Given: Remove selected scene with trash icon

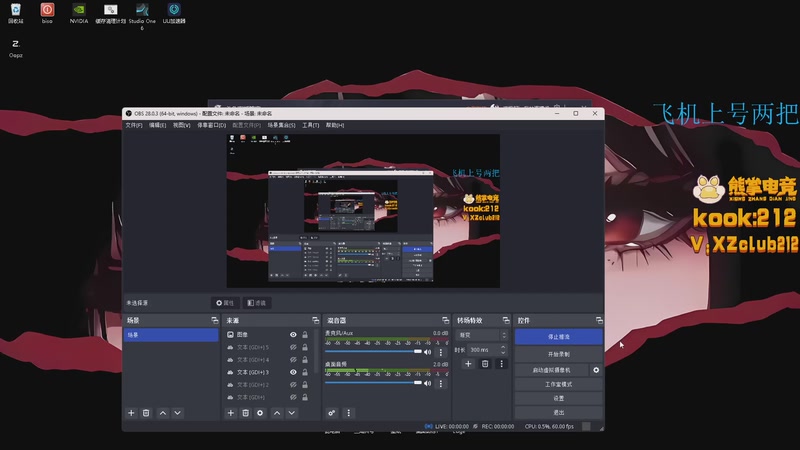Looking at the screenshot, I should click(146, 413).
